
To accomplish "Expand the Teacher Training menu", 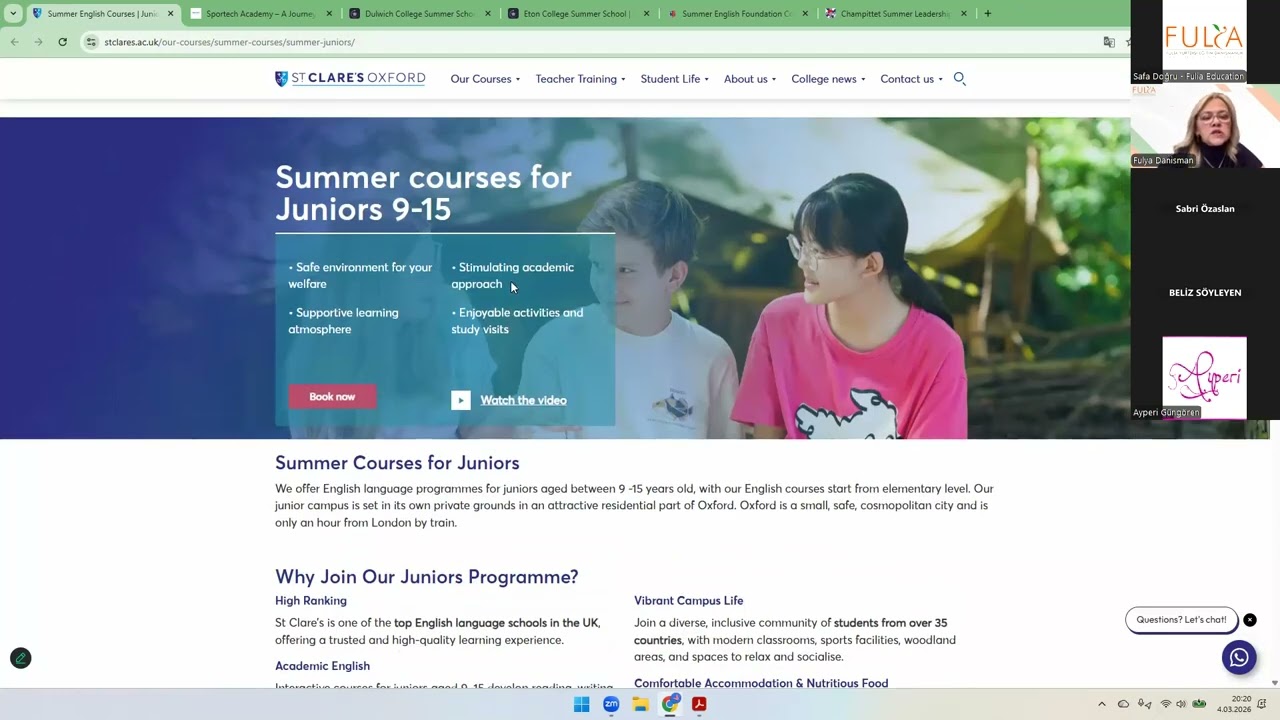I will [x=580, y=79].
